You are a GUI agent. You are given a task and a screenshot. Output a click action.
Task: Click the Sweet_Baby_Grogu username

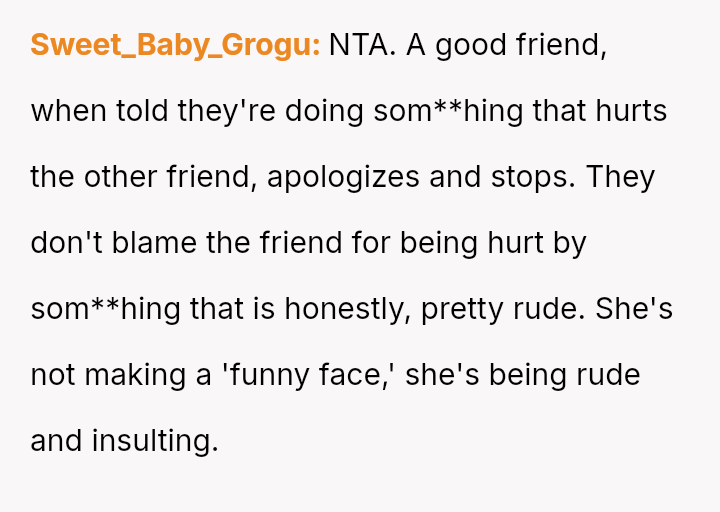[x=175, y=45]
